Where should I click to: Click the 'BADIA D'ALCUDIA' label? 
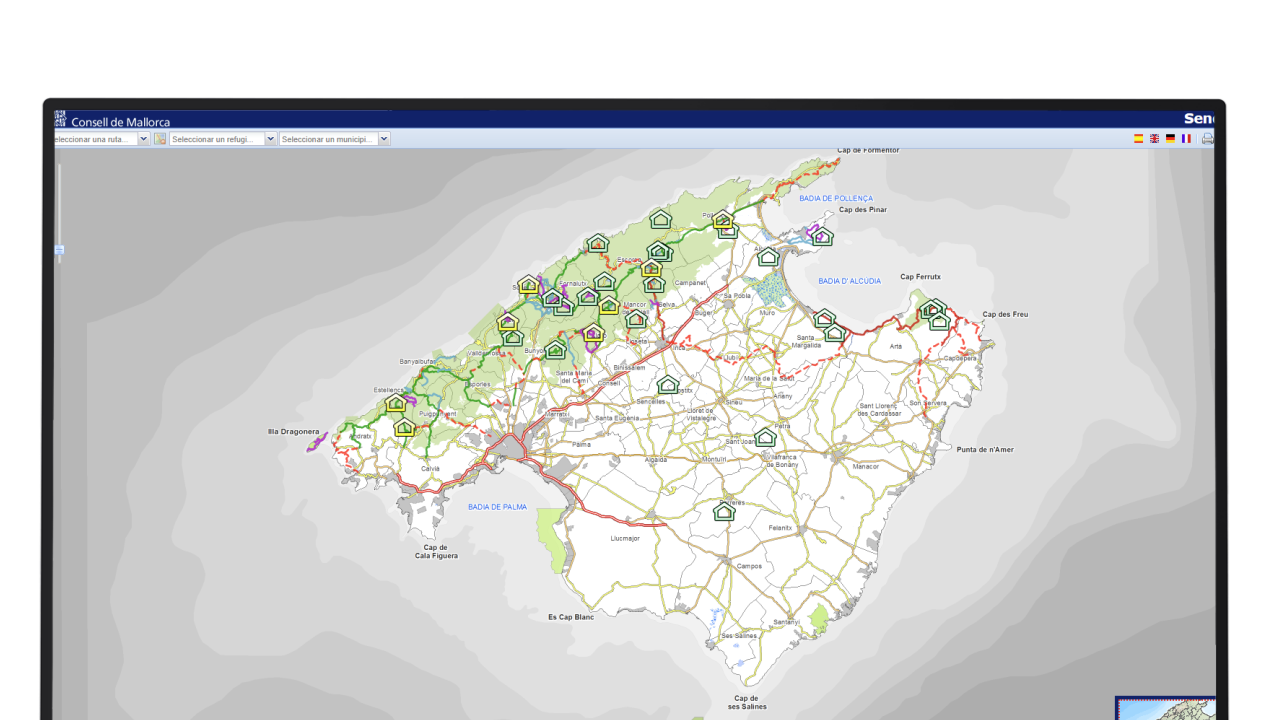(849, 281)
